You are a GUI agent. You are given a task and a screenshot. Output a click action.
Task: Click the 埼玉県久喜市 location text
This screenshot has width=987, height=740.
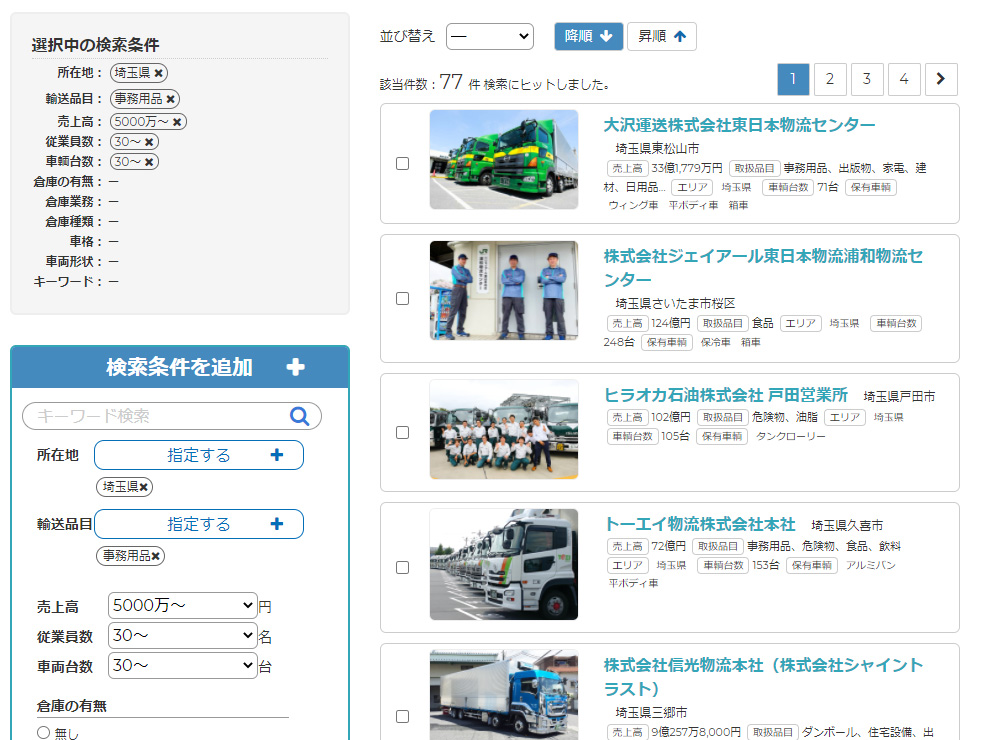pyautogui.click(x=847, y=525)
